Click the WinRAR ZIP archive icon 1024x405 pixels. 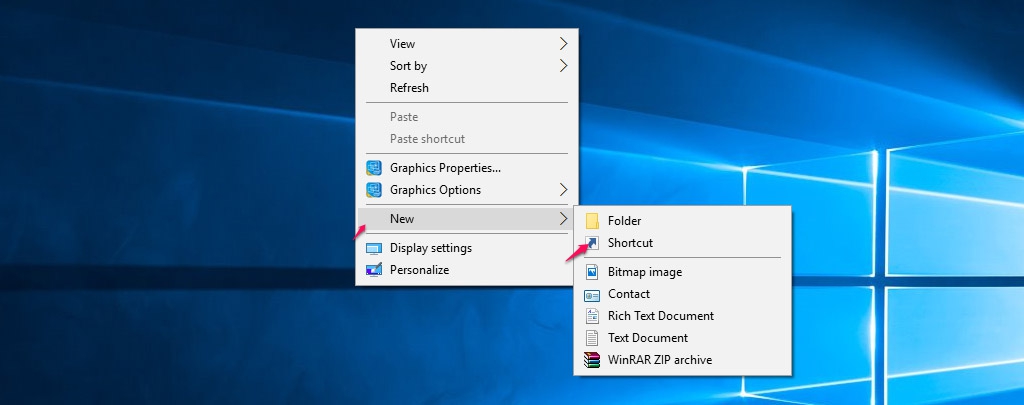(x=592, y=360)
